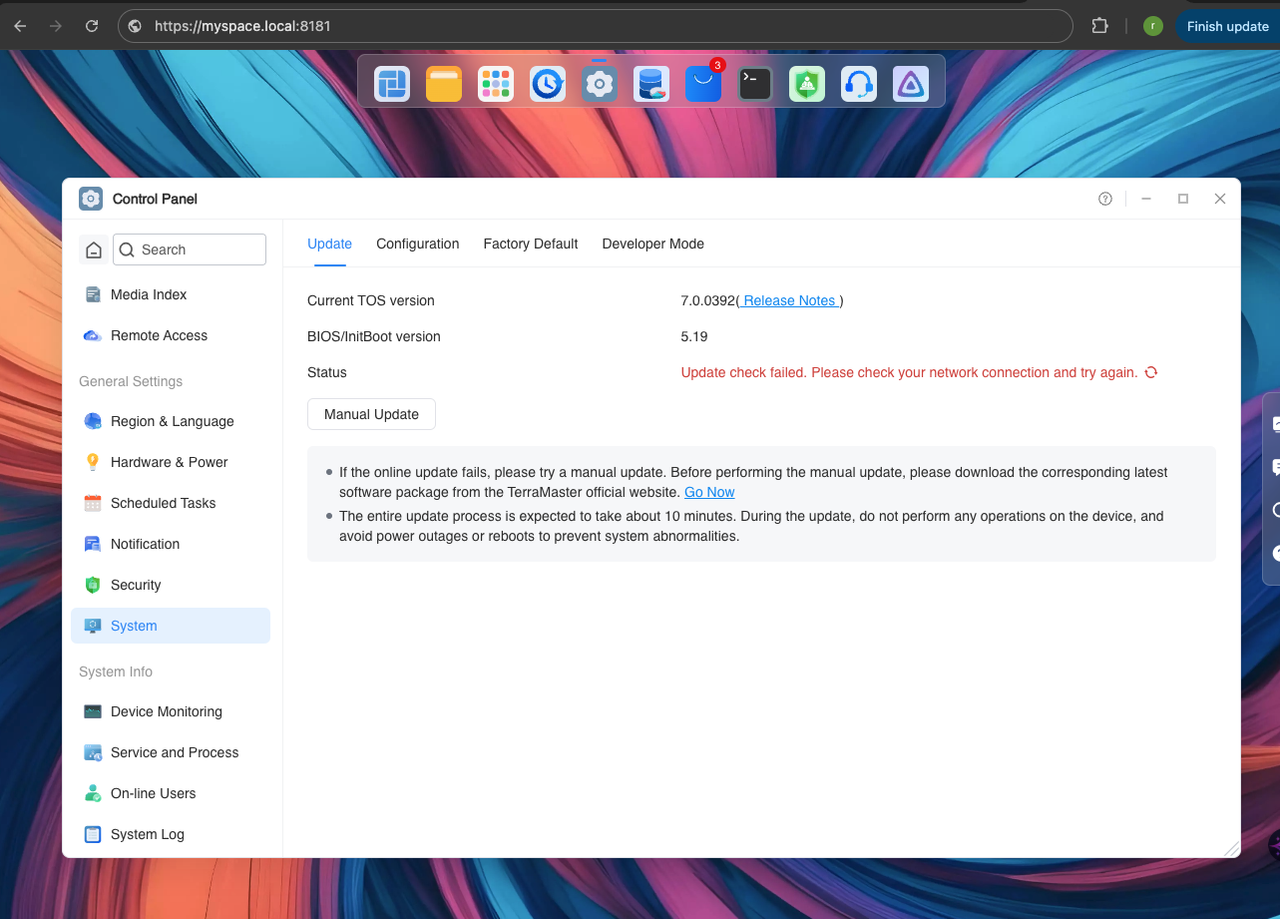Click the browser address bar URL

click(x=243, y=26)
